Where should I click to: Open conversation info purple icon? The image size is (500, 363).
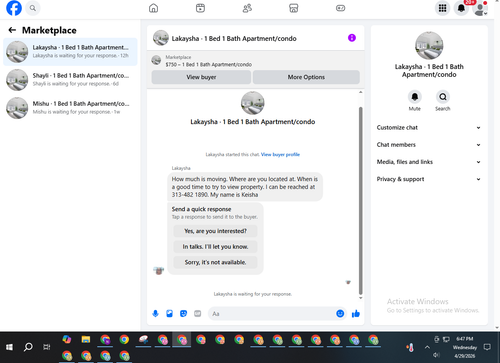[352, 38]
